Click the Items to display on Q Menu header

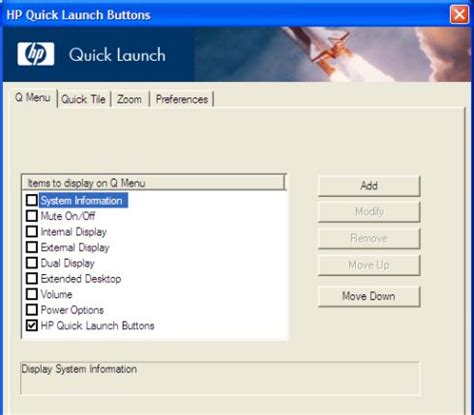(153, 183)
